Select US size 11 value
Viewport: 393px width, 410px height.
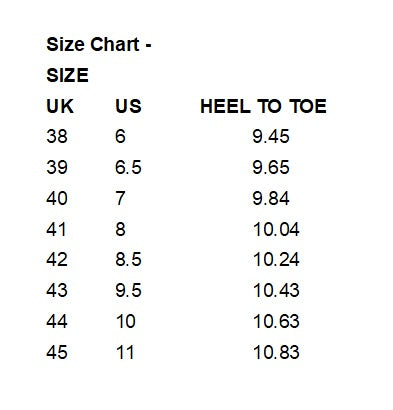(x=125, y=352)
